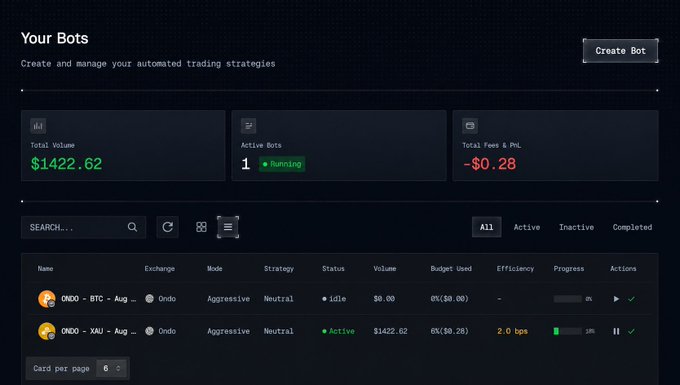This screenshot has height=385, width=680.
Task: Click the $1422.62 volume table cell
Action: 390,331
